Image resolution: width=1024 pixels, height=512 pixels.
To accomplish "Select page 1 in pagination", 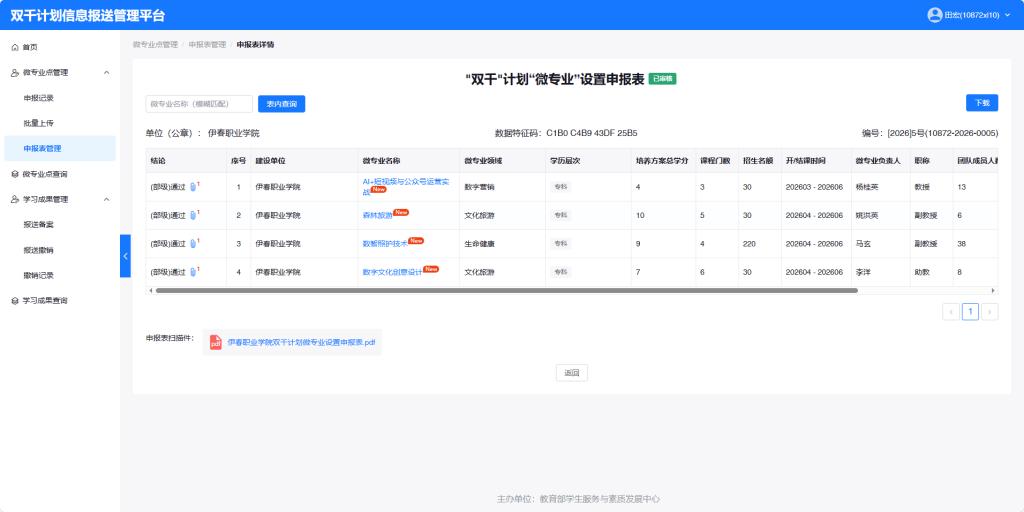I will click(970, 312).
